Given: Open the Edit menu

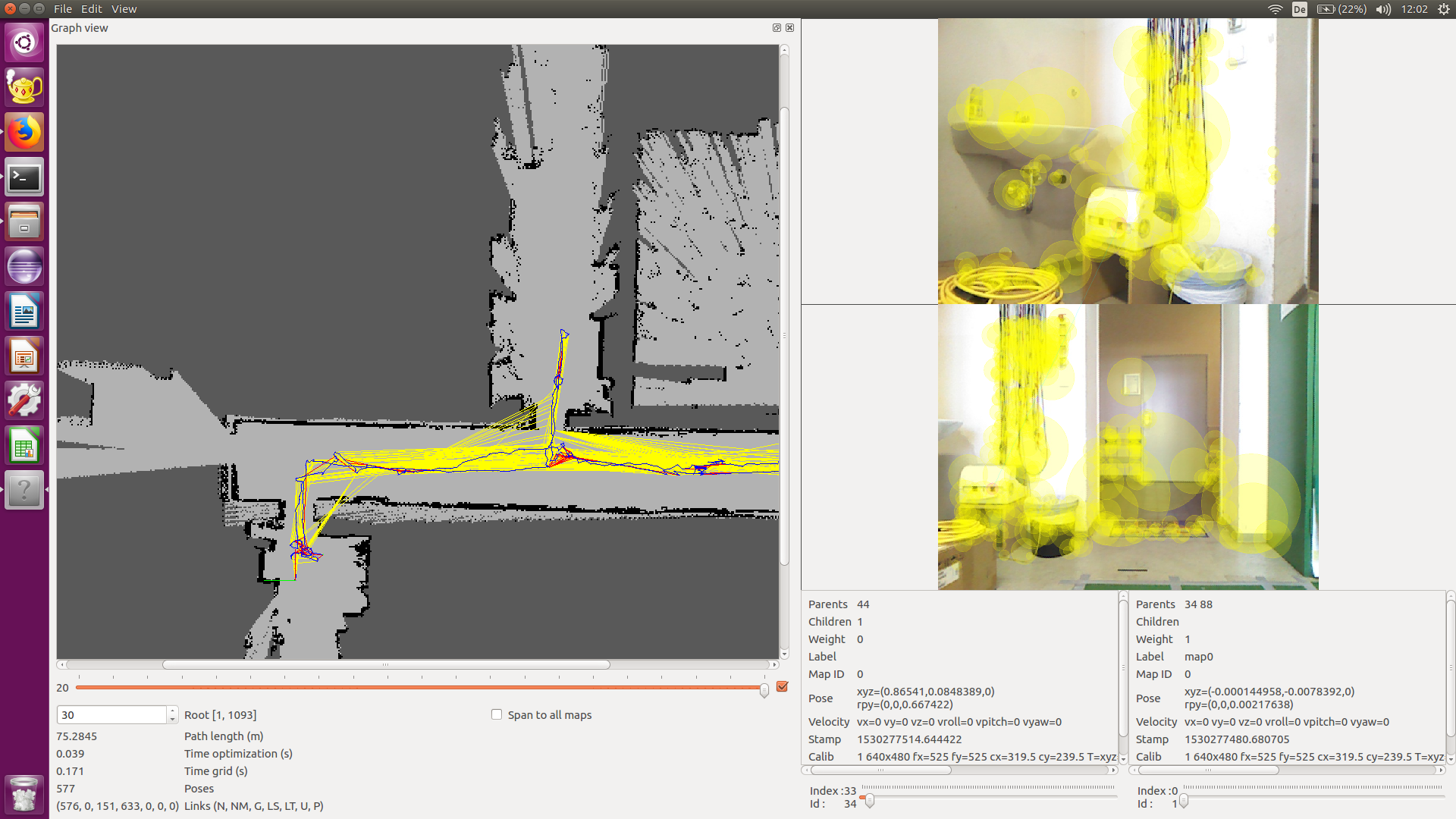Looking at the screenshot, I should point(92,9).
